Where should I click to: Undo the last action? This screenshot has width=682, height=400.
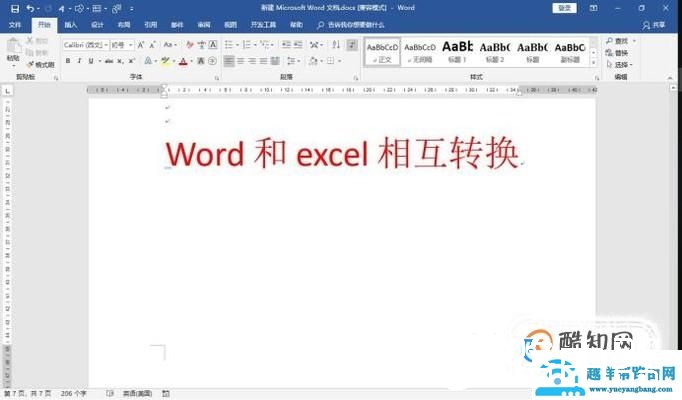(x=30, y=8)
